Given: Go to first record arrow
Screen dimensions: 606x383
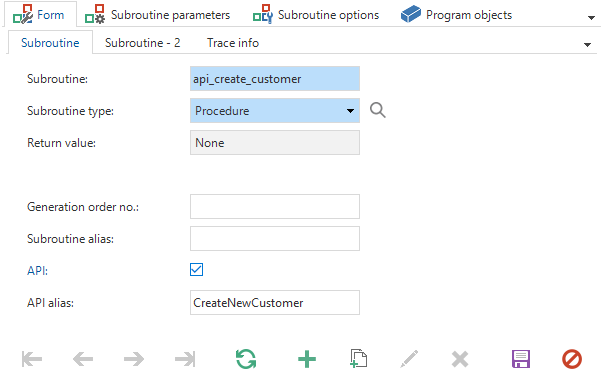Looking at the screenshot, I should [32, 359].
